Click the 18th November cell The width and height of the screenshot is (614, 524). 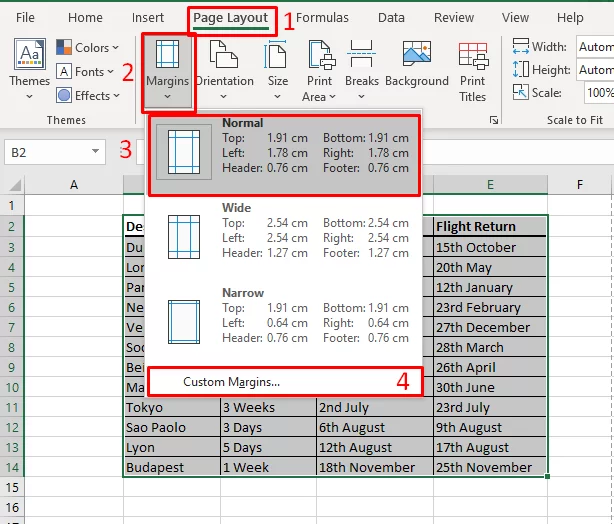coord(375,467)
